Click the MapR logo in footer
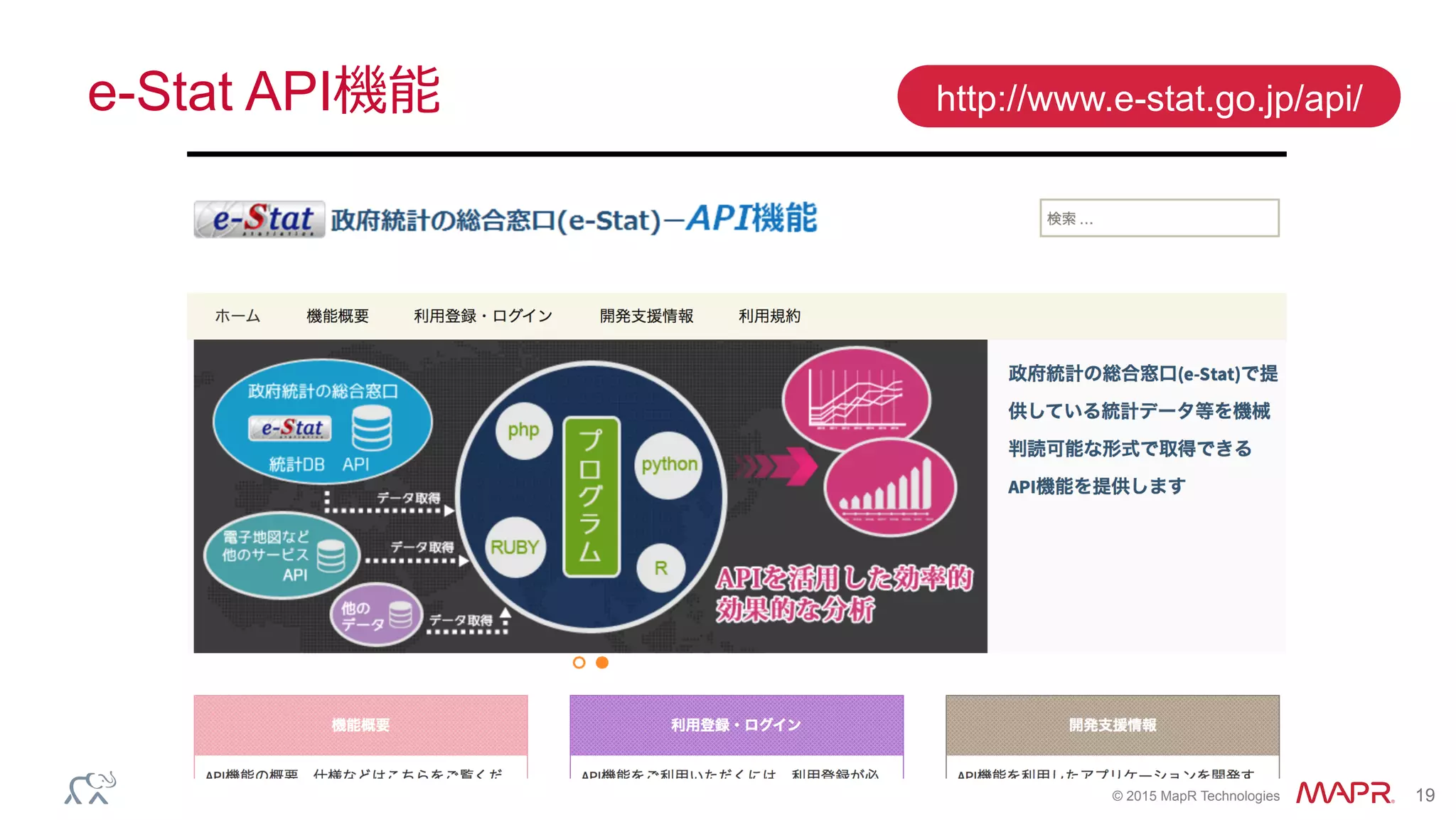This screenshot has height=820, width=1456. tap(1344, 793)
